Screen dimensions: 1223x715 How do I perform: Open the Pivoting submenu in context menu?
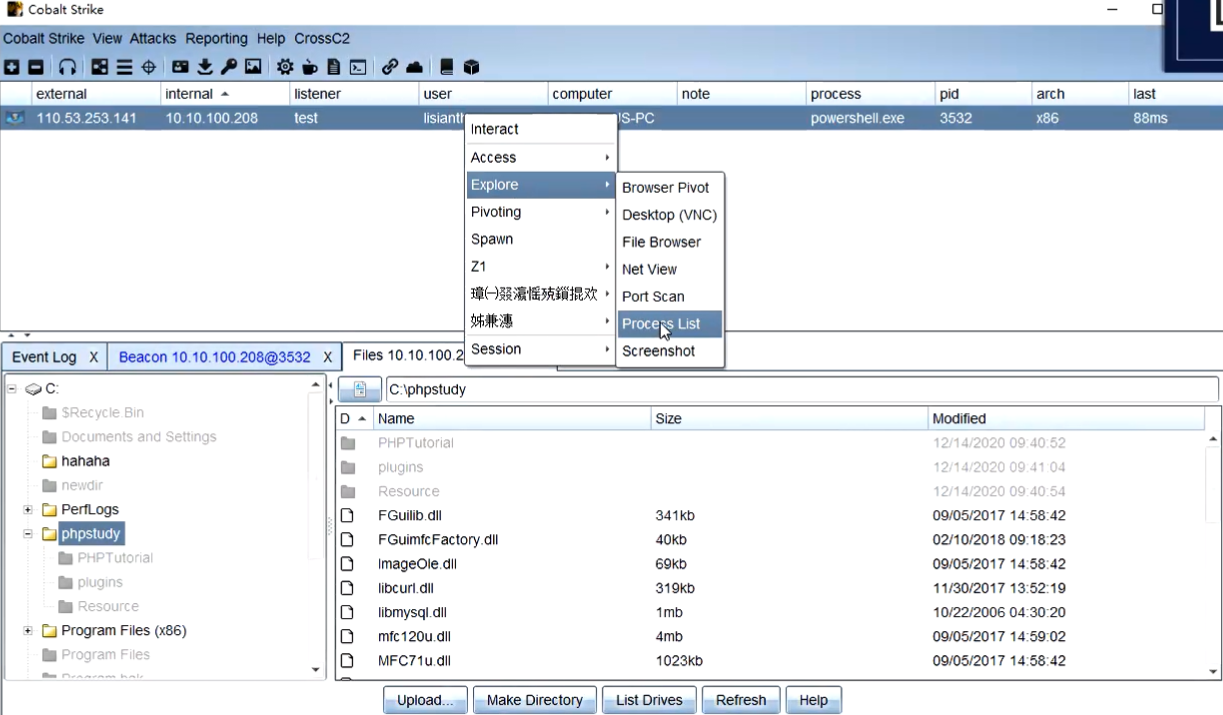click(x=541, y=212)
